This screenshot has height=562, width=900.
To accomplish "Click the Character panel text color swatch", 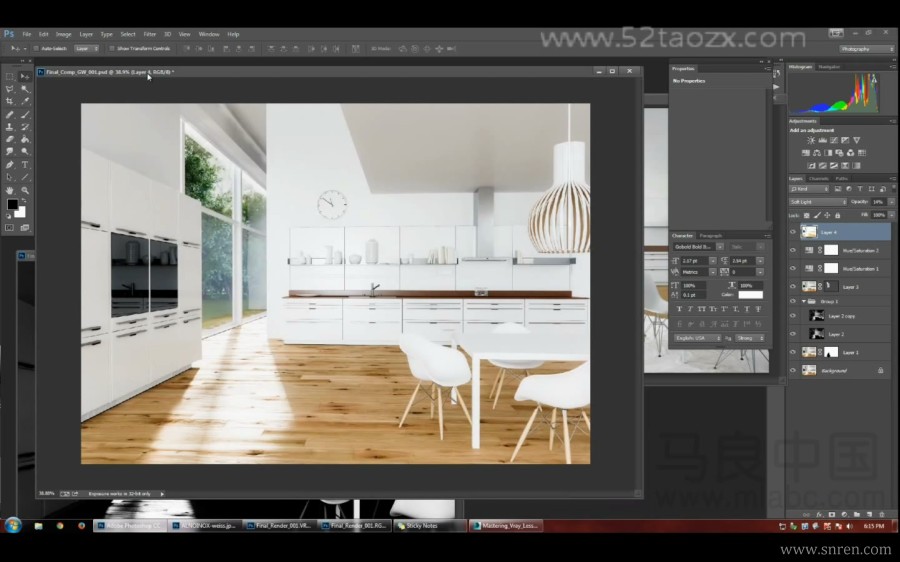I will click(x=750, y=295).
